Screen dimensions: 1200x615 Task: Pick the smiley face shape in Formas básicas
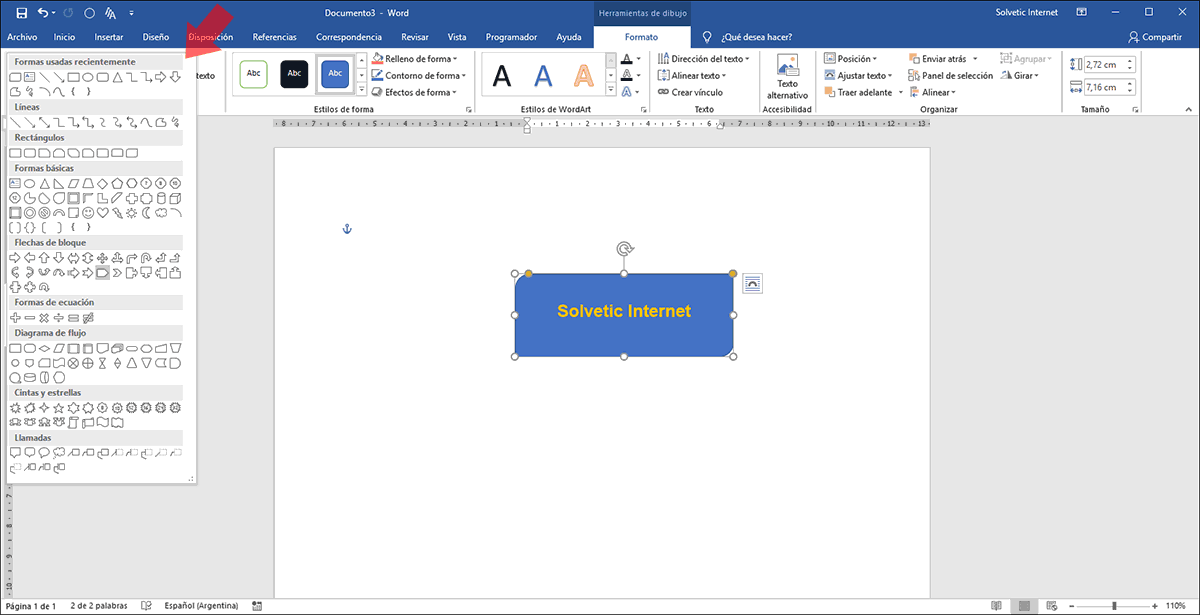pos(88,213)
